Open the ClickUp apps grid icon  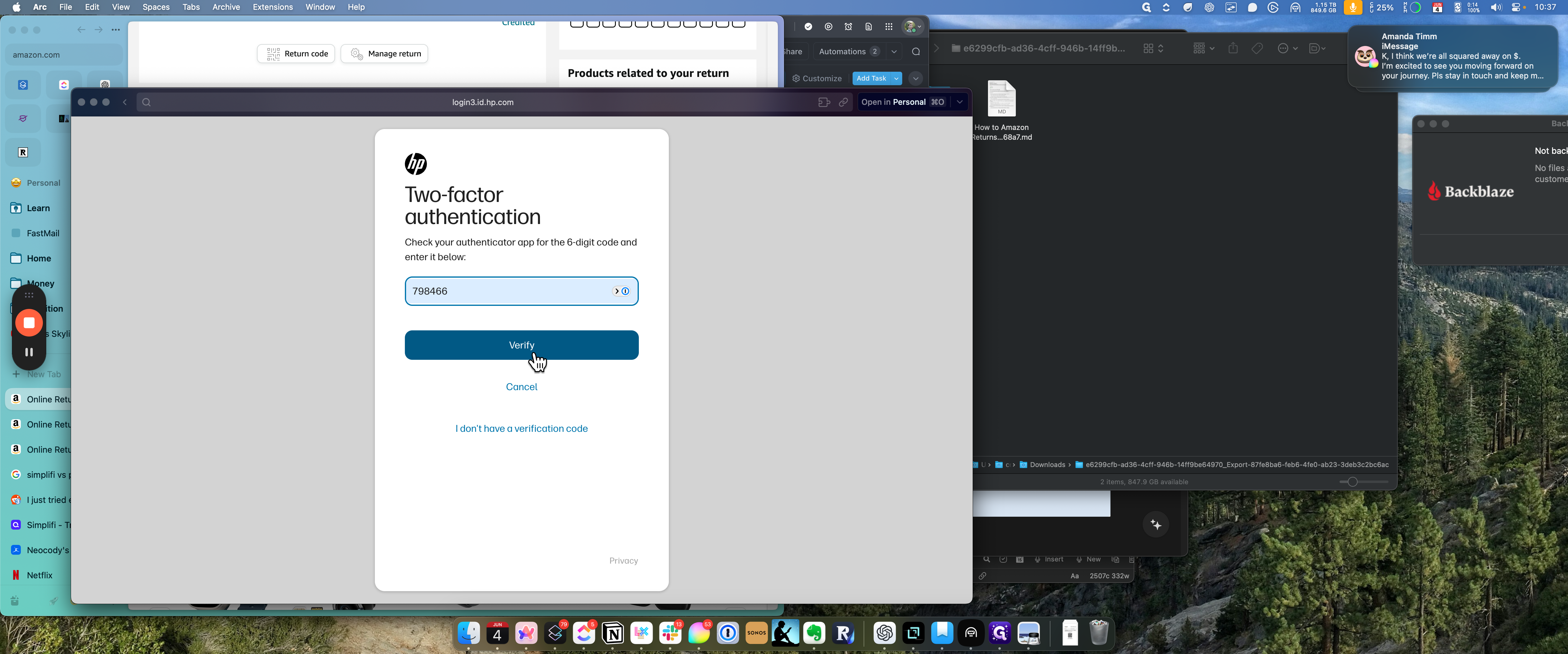(x=889, y=27)
